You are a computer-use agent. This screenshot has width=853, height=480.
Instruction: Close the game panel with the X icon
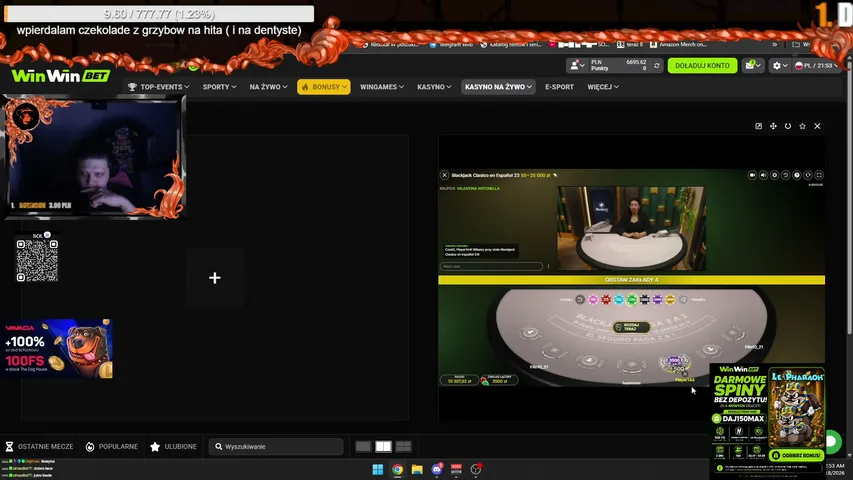point(817,126)
